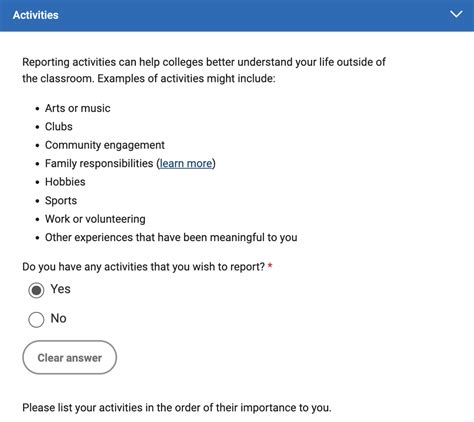The image size is (474, 422).
Task: Click the Work or volunteering item
Action: tap(95, 219)
